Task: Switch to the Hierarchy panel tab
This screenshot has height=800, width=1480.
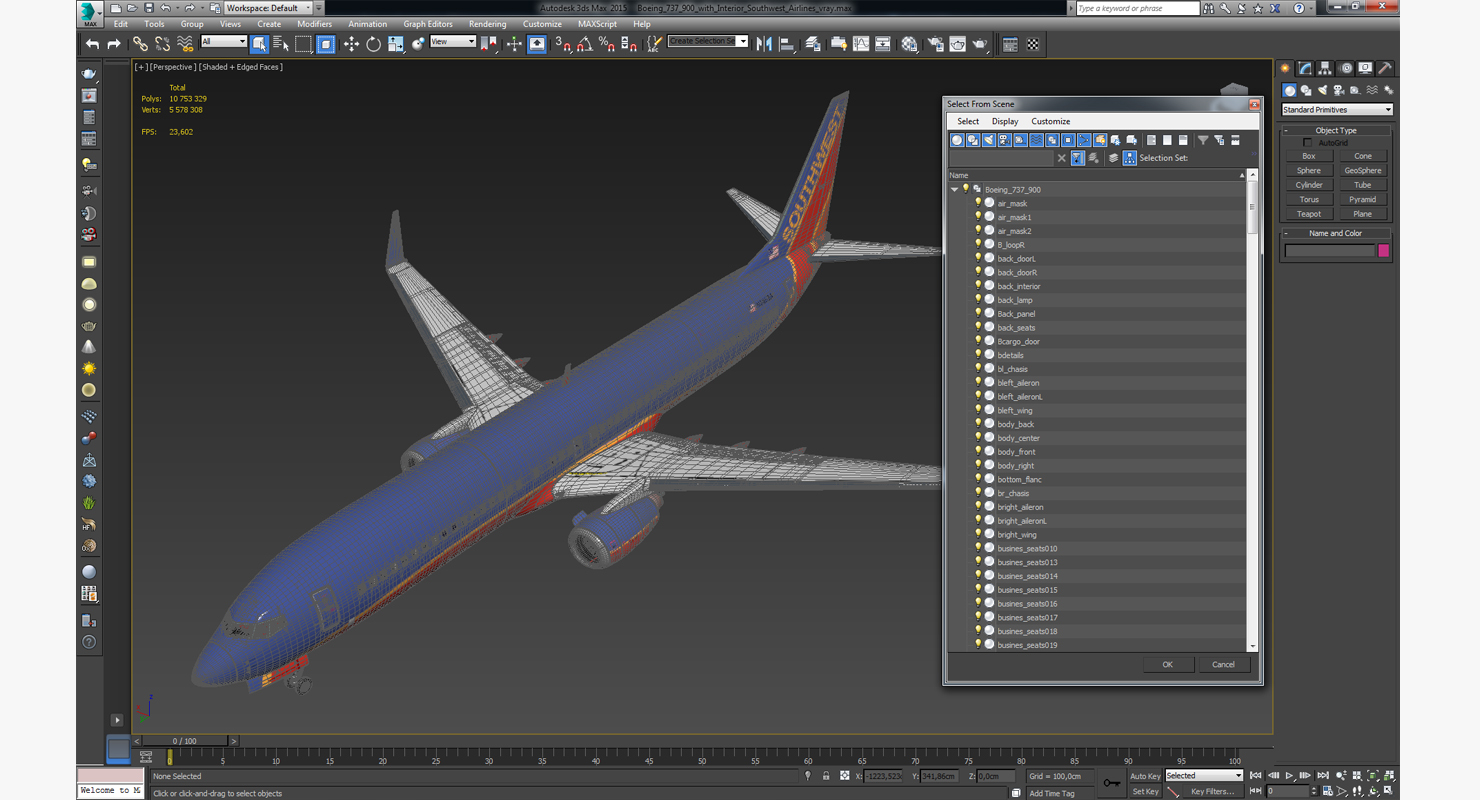Action: [x=1325, y=68]
